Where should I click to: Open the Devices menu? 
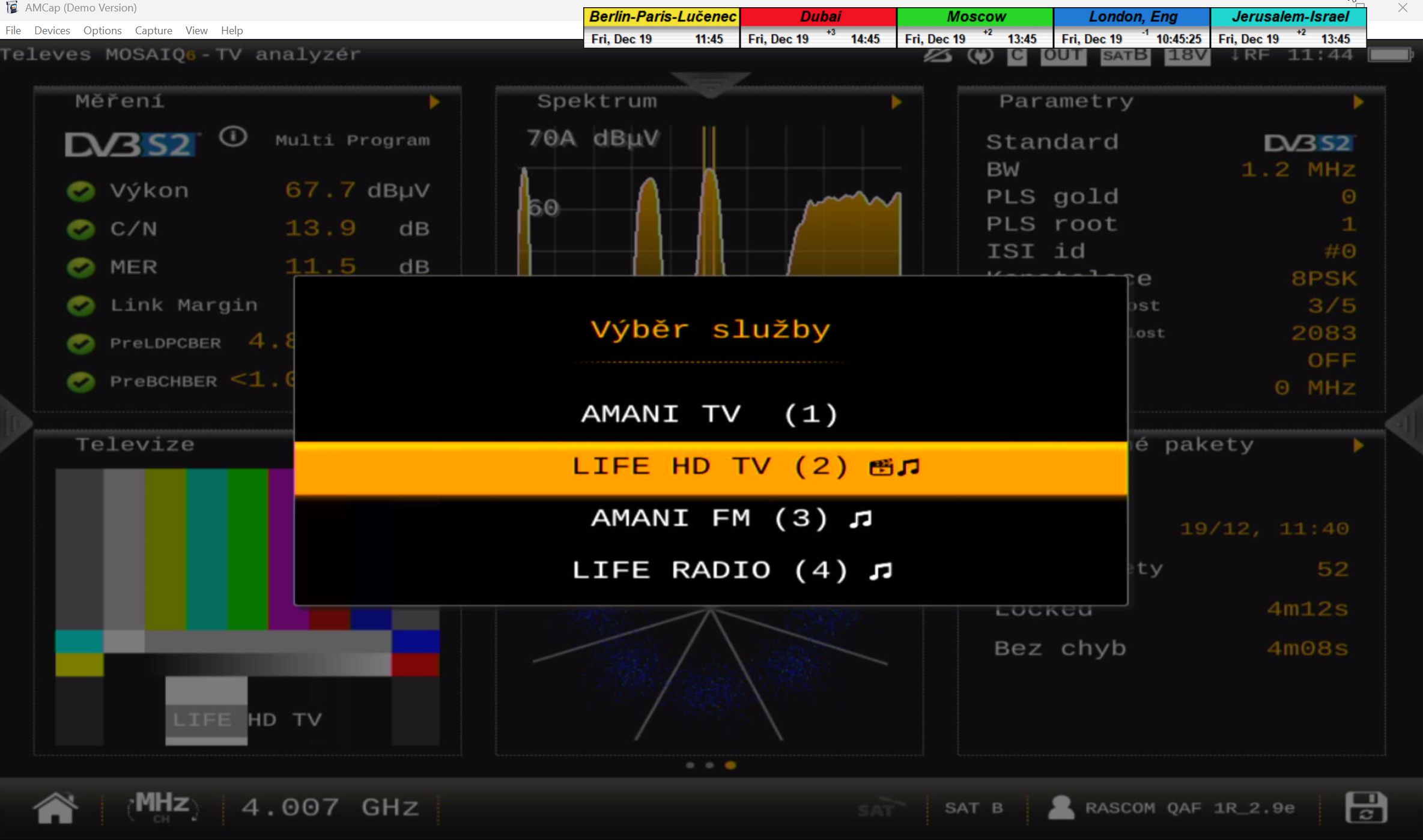(x=52, y=30)
